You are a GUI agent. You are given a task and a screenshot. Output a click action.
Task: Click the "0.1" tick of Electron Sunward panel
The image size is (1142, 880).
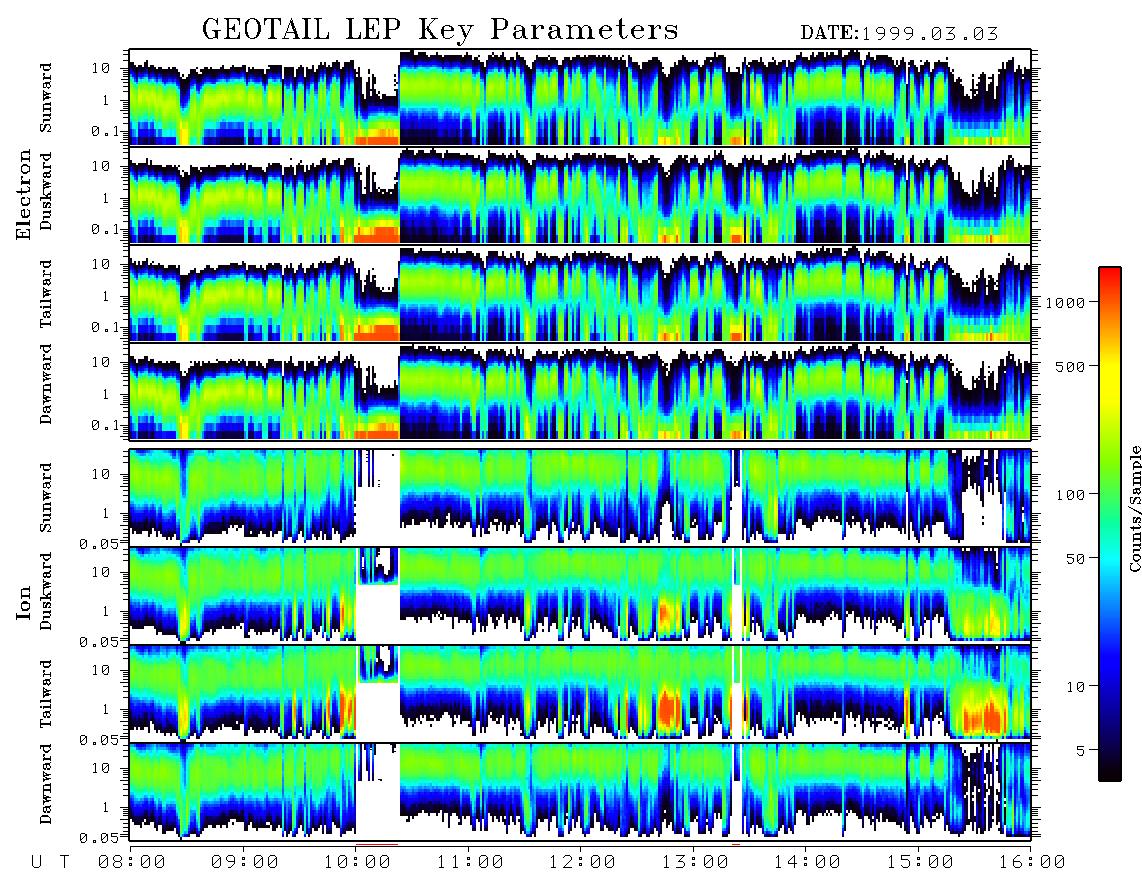coord(106,132)
